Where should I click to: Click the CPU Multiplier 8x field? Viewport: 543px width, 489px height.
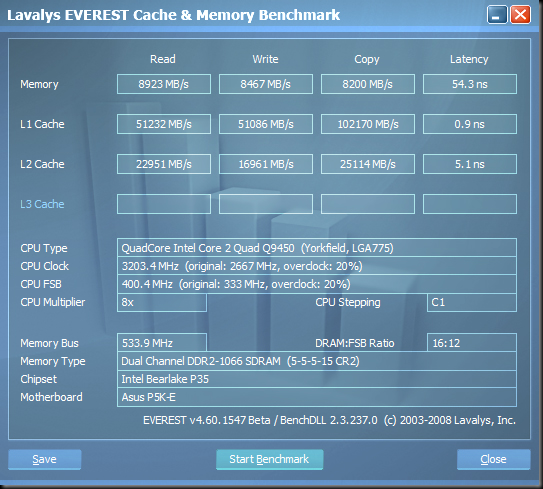pyautogui.click(x=162, y=302)
